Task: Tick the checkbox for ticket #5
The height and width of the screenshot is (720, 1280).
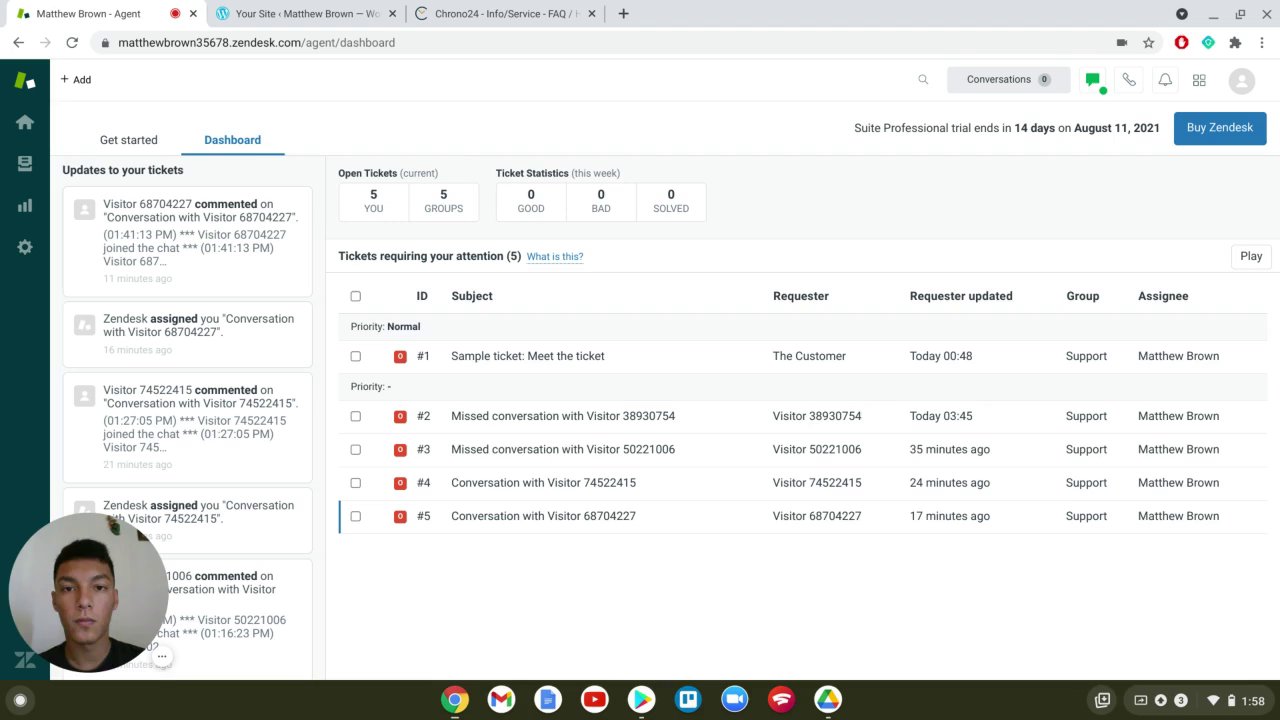Action: (355, 516)
